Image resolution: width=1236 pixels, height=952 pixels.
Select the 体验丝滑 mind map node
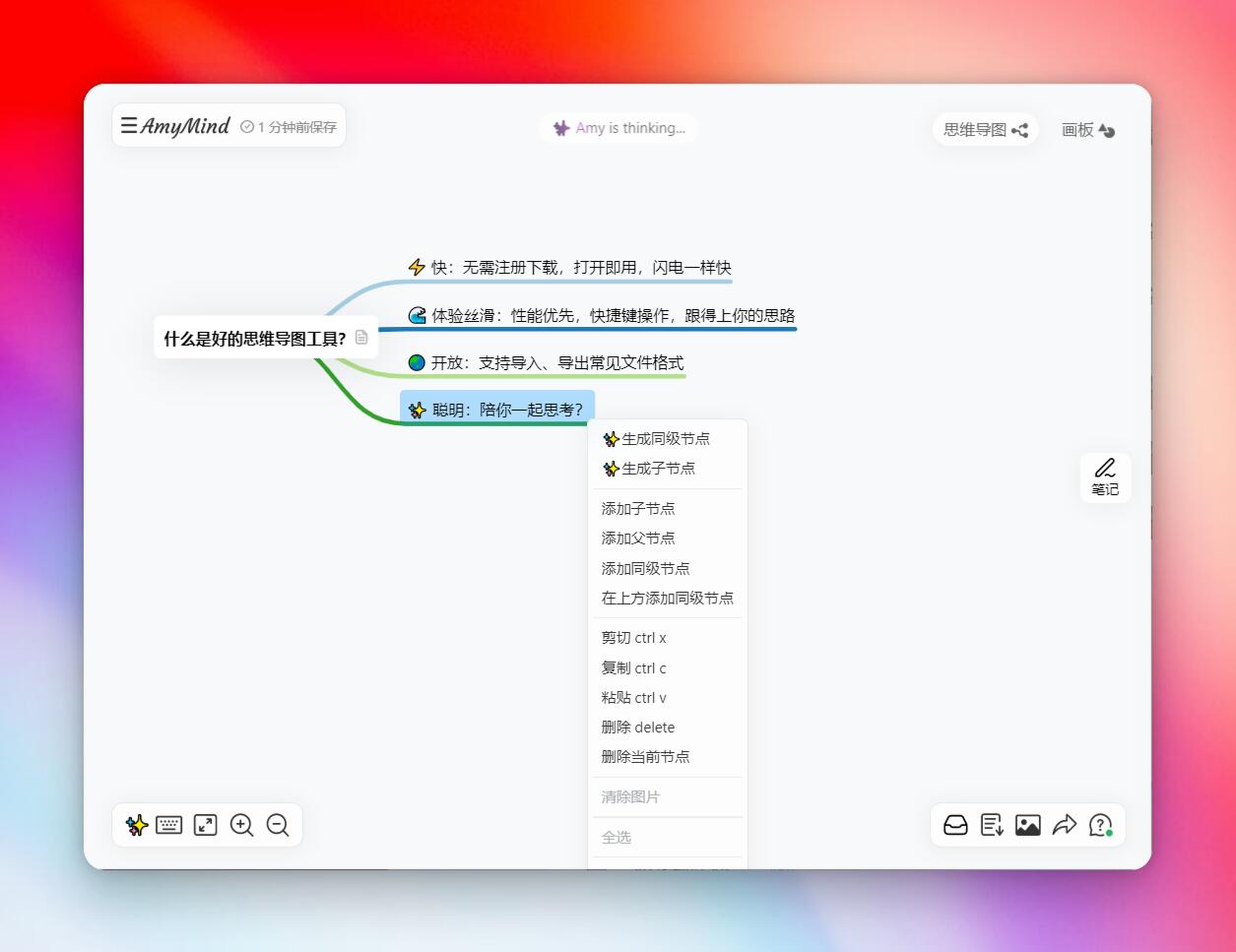click(x=601, y=315)
